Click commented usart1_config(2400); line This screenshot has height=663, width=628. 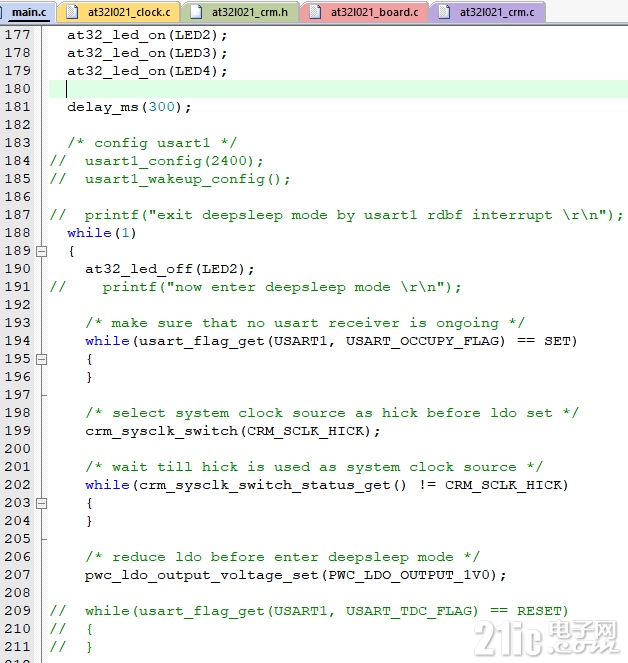click(156, 161)
